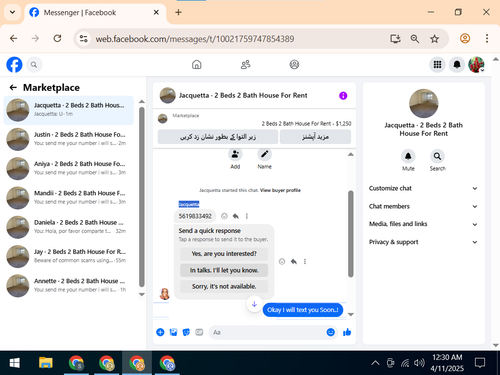This screenshot has width=500, height=375.
Task: Open conversation information purple icon
Action: click(x=343, y=96)
